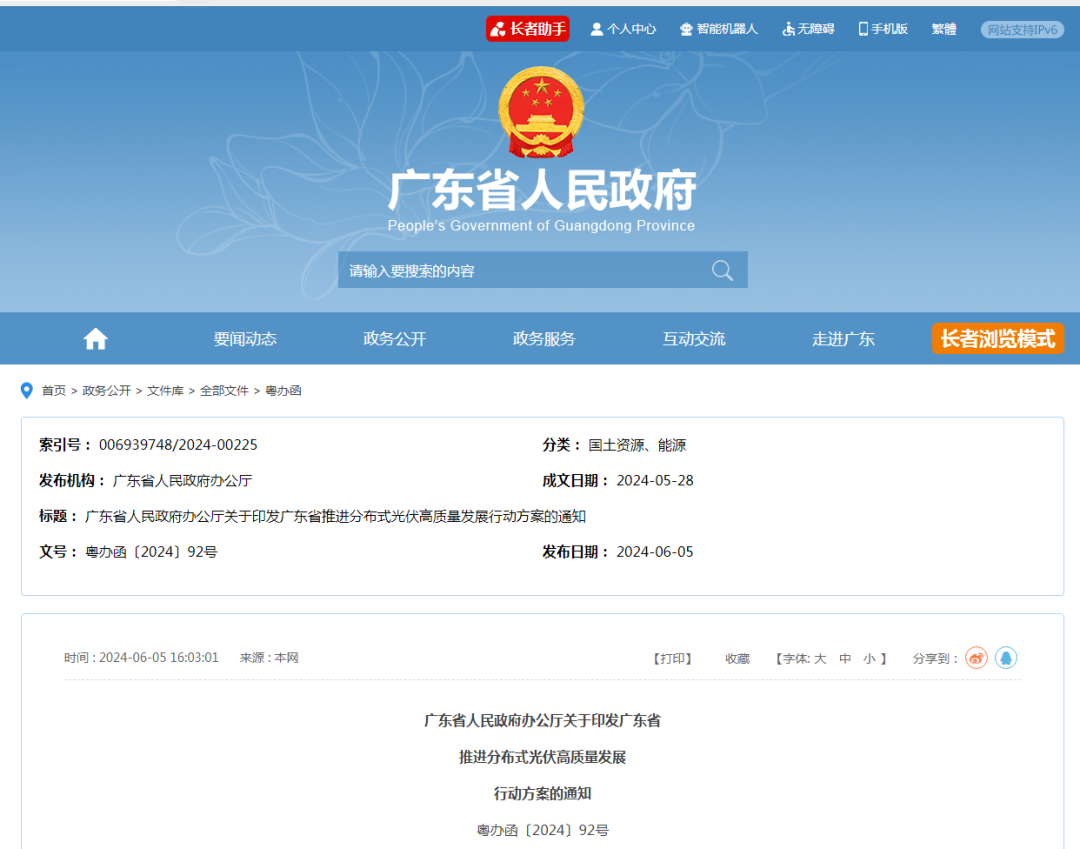The height and width of the screenshot is (849, 1080).
Task: Select article heading line 行动方案的通知
Action: click(542, 793)
